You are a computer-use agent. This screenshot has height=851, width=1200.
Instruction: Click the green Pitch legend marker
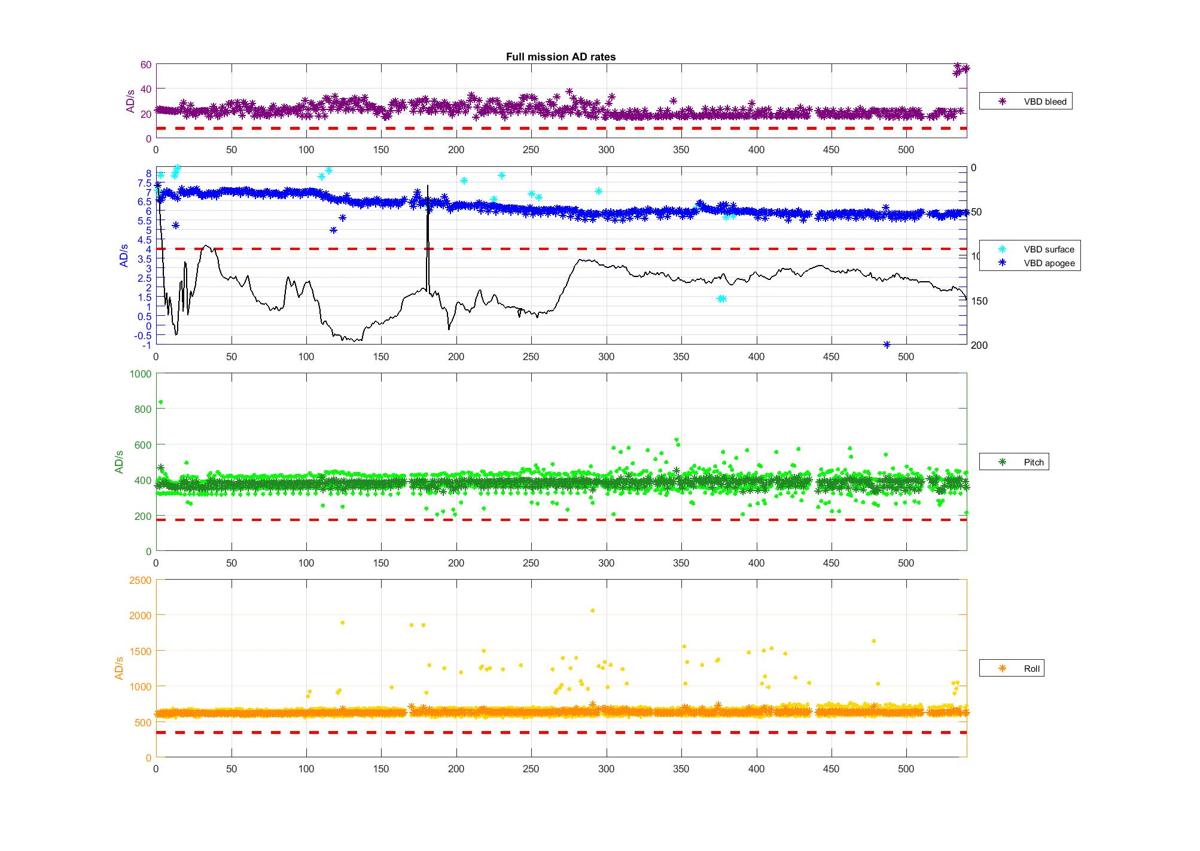click(x=1001, y=463)
